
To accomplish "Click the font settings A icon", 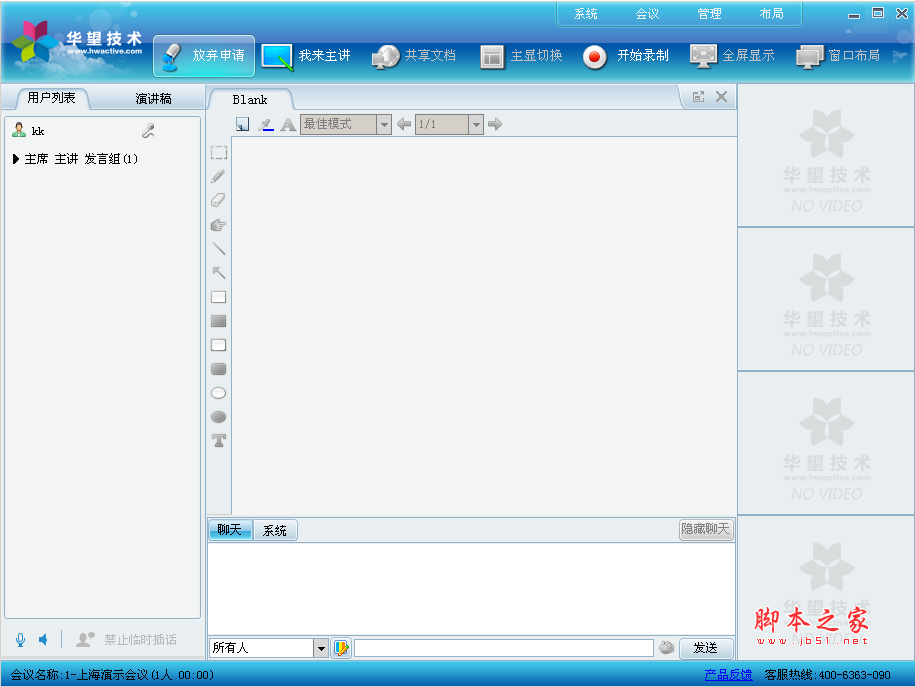I will 288,124.
